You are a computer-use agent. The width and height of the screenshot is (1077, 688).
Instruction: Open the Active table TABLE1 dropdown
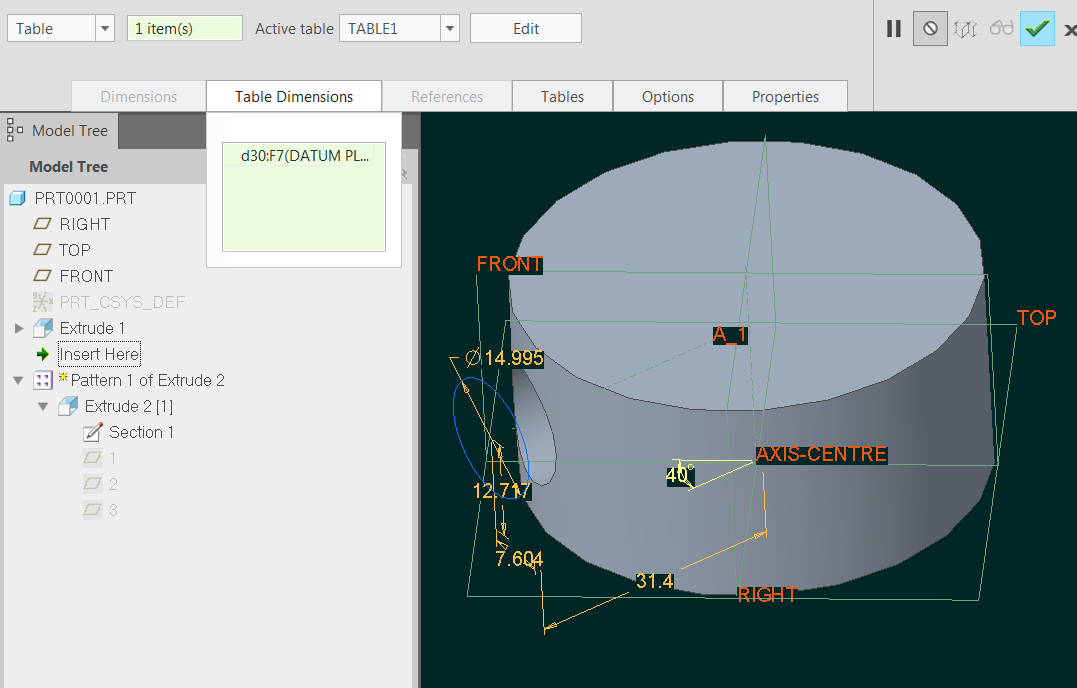(449, 28)
